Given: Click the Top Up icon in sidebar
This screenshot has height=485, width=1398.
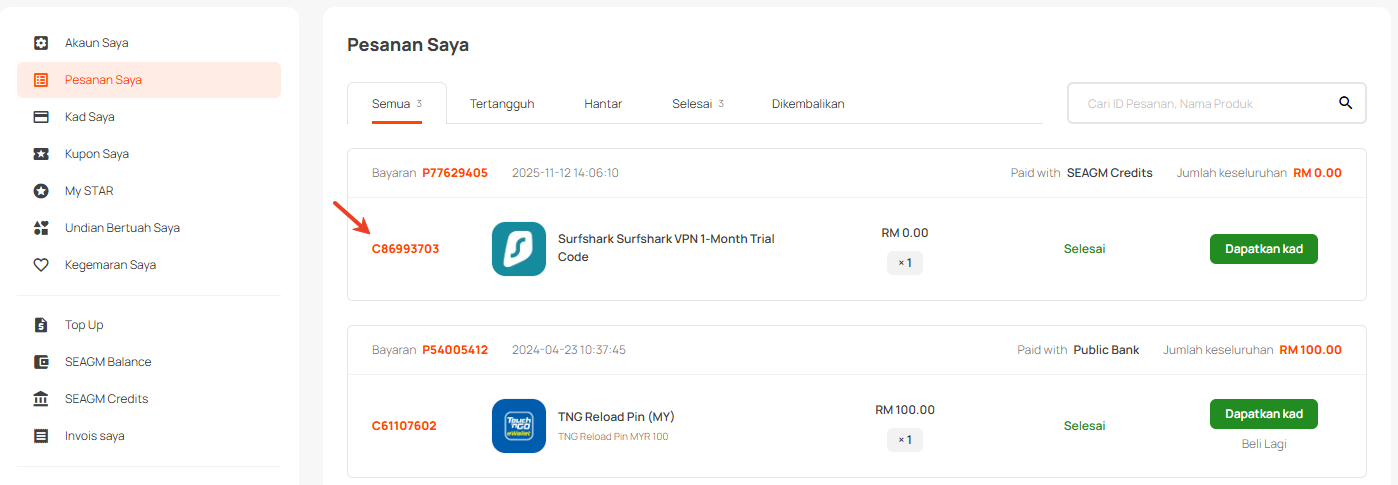Looking at the screenshot, I should (x=41, y=325).
